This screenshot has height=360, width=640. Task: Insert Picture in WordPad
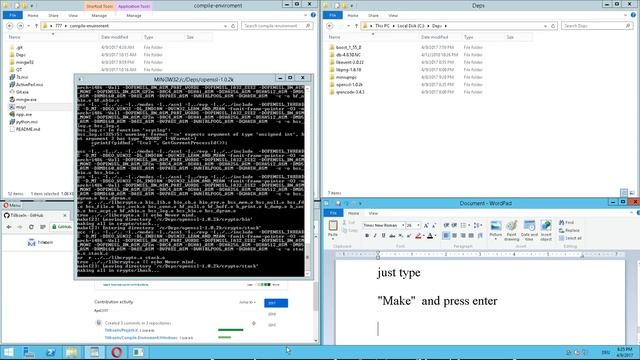click(x=496, y=230)
